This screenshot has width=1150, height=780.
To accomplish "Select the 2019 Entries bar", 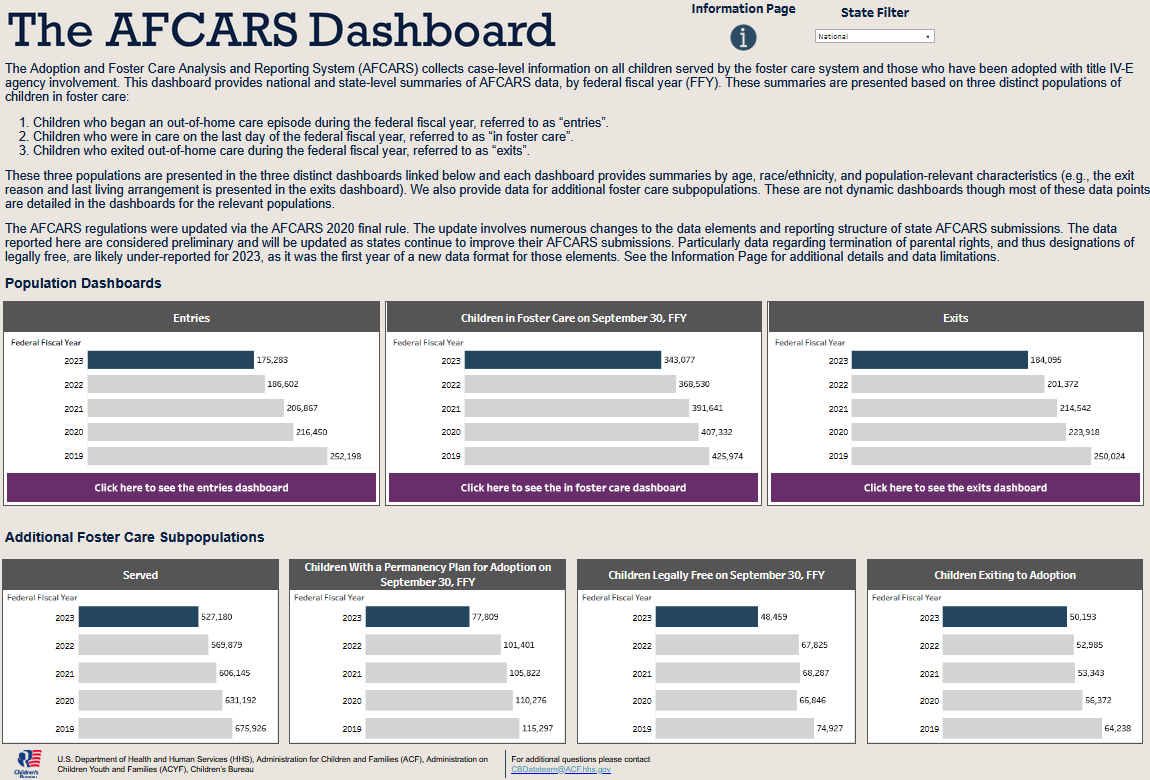I will point(207,456).
